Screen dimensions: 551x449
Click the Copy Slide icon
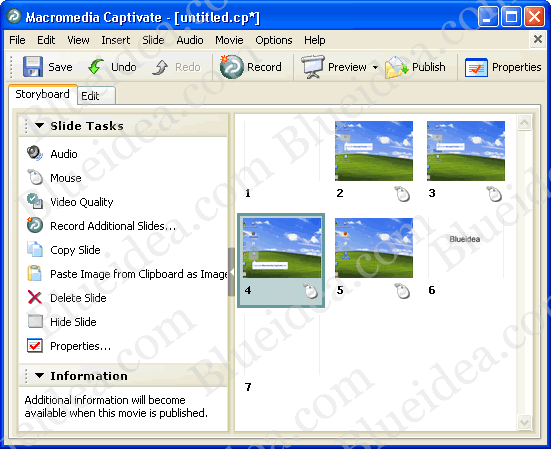click(35, 249)
